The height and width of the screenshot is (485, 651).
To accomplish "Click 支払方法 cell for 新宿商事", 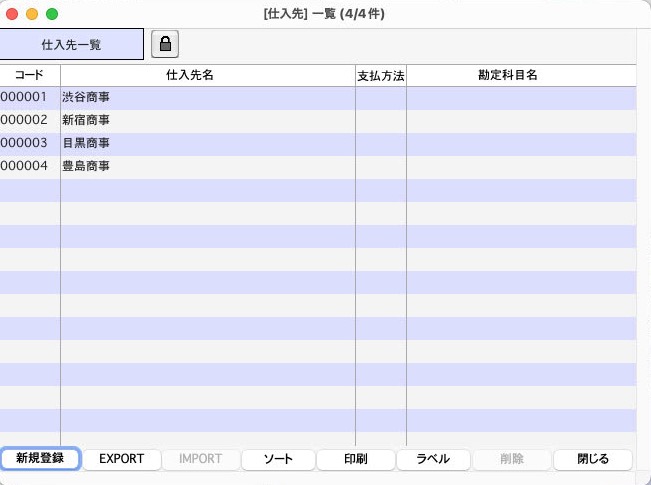I will click(381, 121).
